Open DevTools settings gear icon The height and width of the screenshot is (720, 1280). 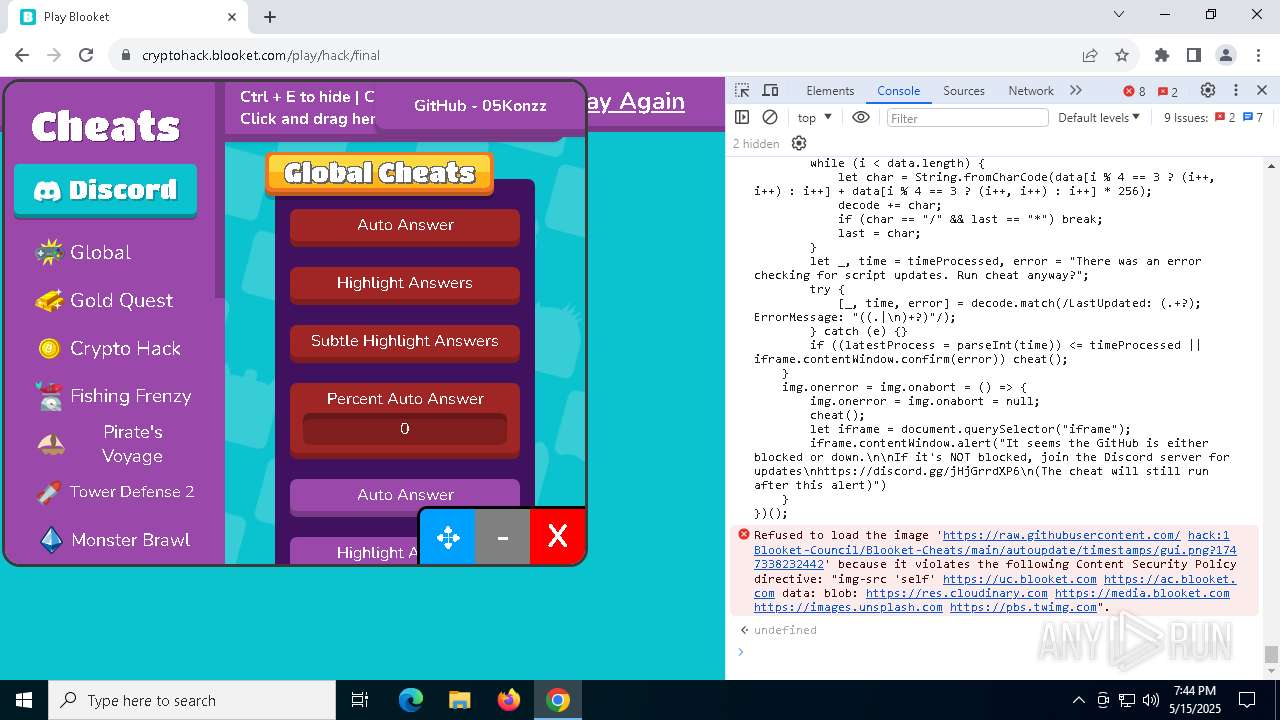[x=1208, y=90]
